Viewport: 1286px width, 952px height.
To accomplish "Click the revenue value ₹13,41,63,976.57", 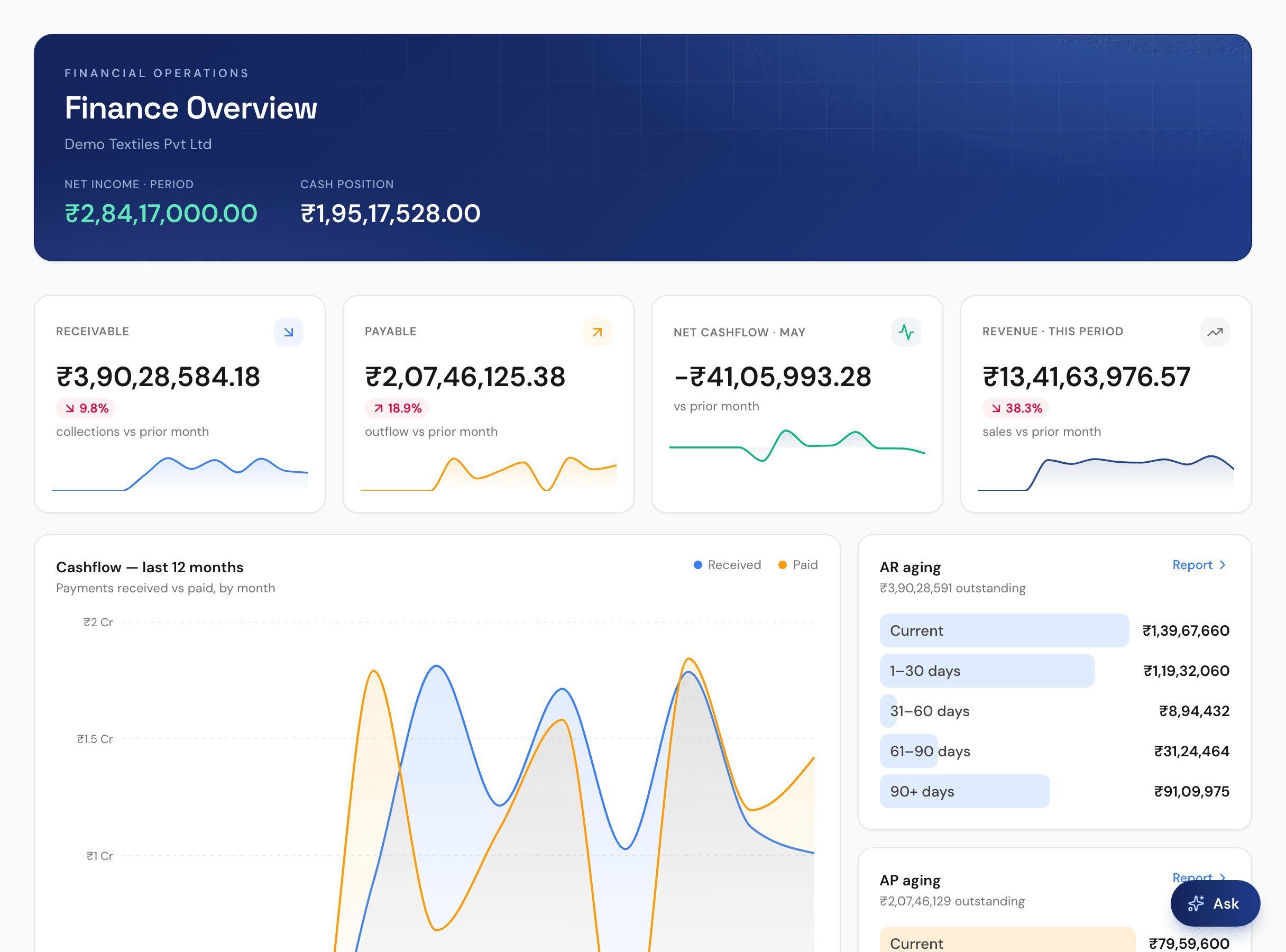I will click(x=1086, y=377).
